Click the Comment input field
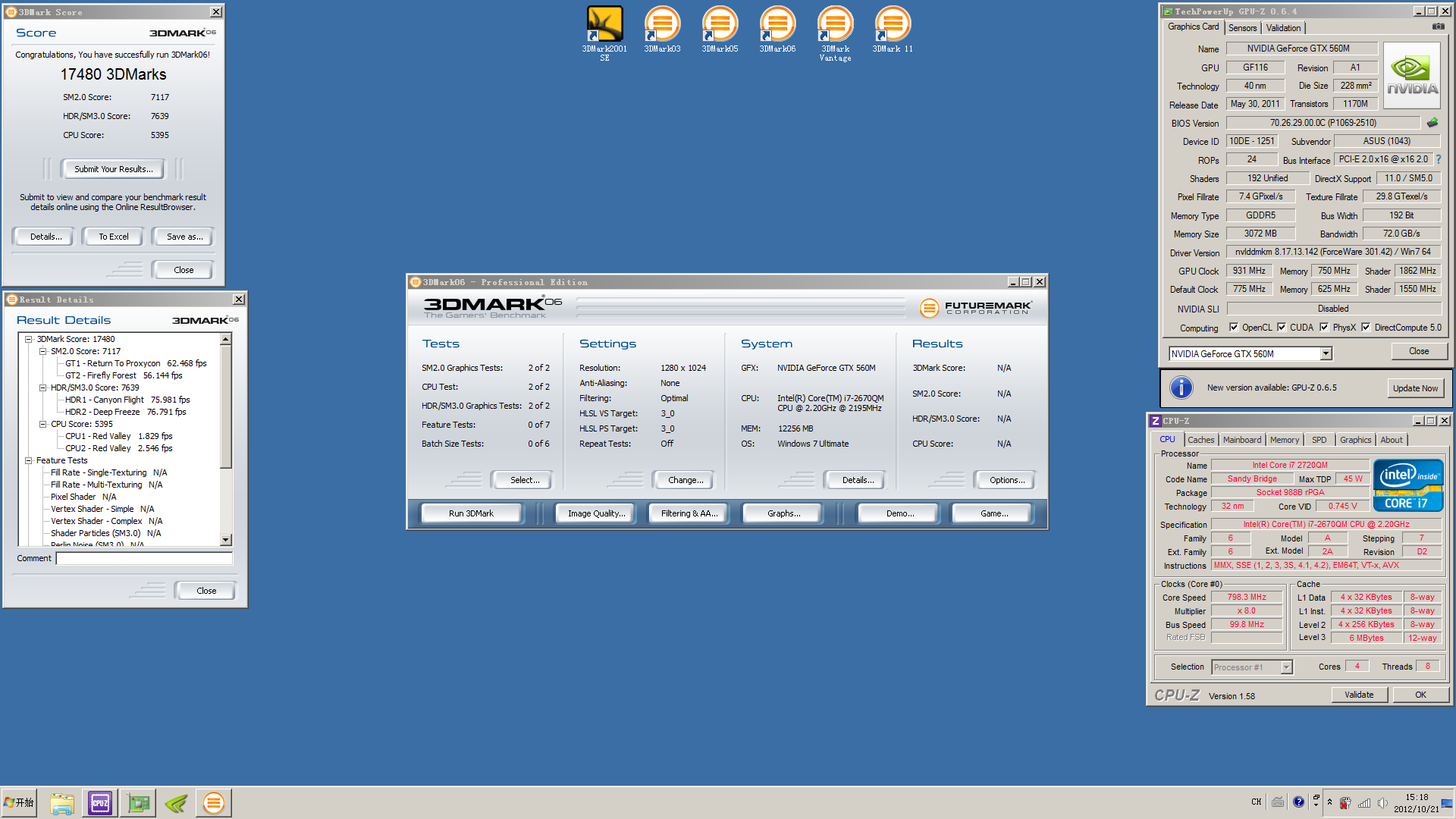The image size is (1456, 819). point(144,558)
